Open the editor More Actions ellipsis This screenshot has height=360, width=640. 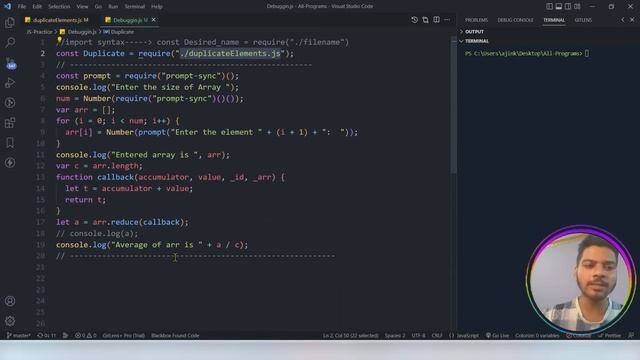(447, 20)
